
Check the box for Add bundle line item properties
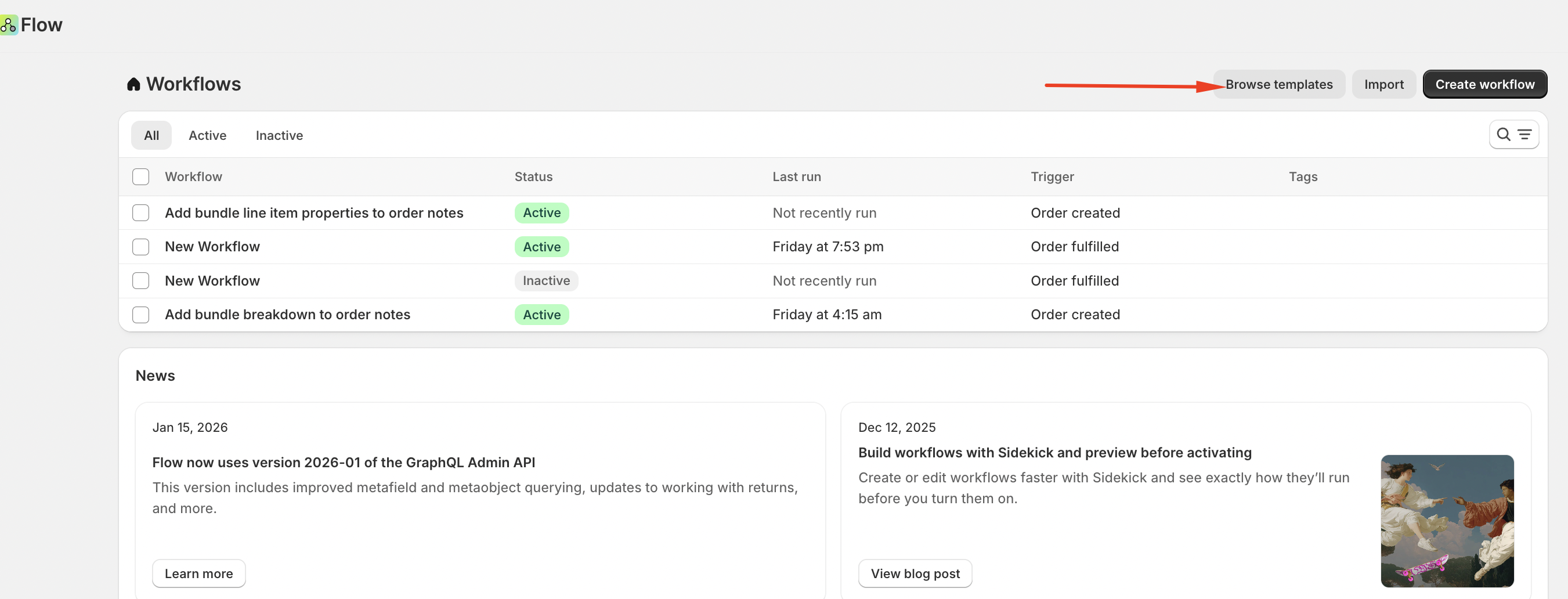[x=140, y=212]
